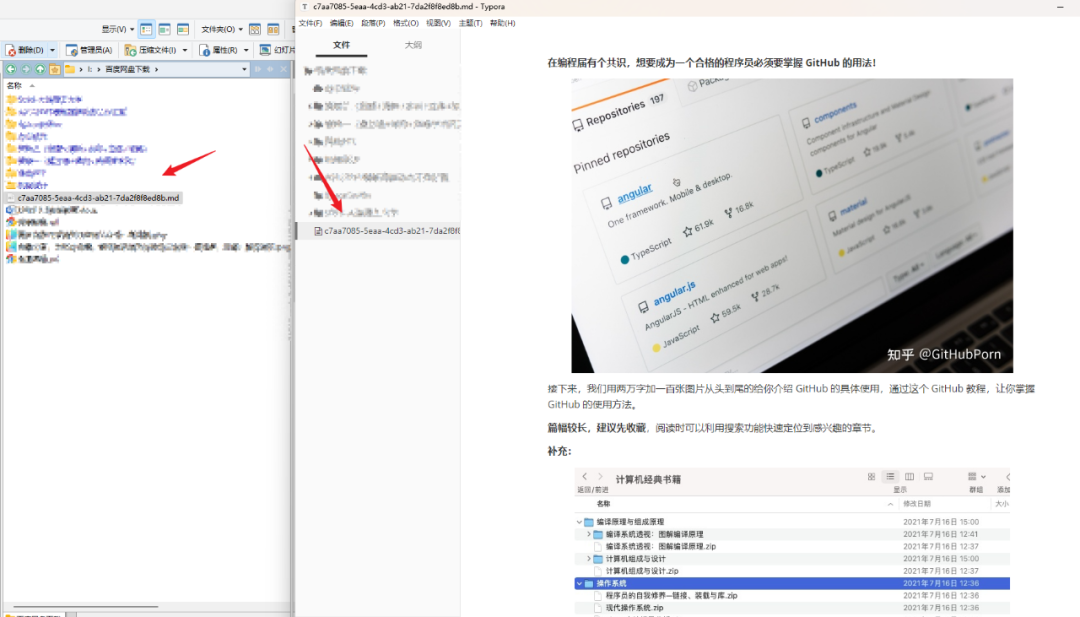
Task: Click the pane play-style icon beside the address bar
Action: click(x=258, y=70)
